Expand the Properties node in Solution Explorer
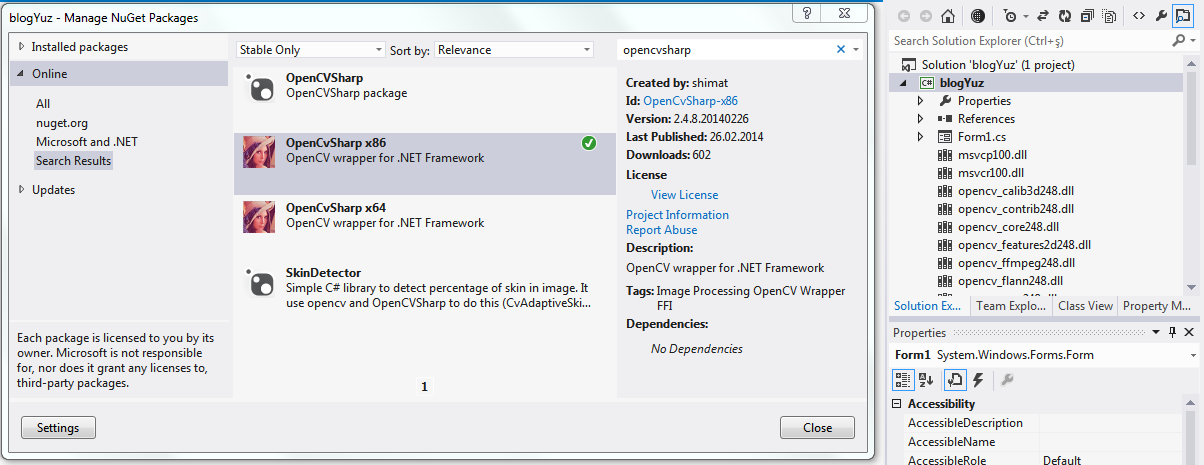 920,101
